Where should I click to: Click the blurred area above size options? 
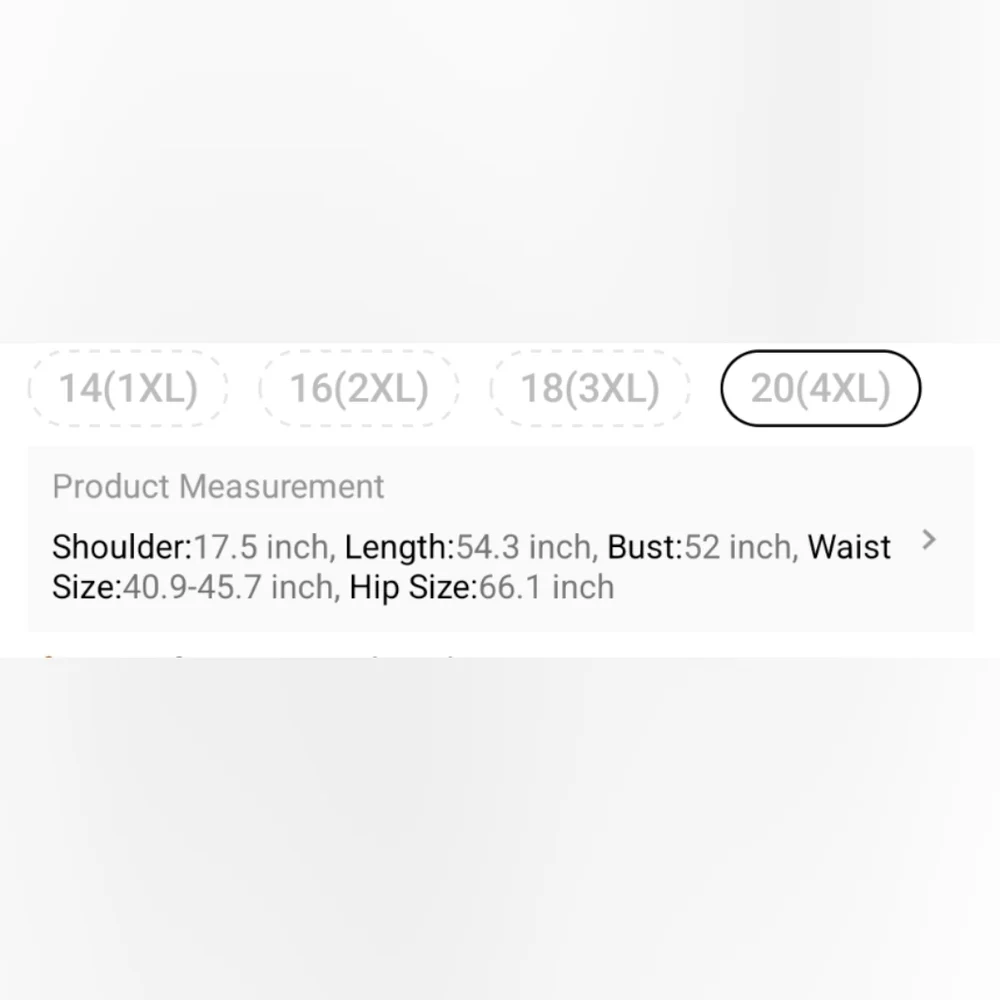[500, 171]
